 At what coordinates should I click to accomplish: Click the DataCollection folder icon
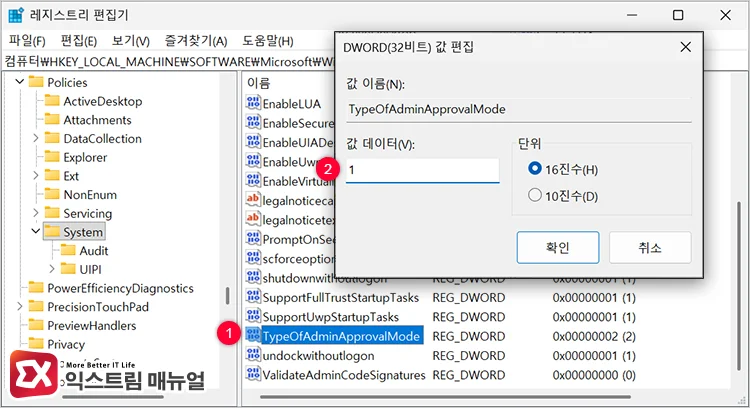(52, 138)
